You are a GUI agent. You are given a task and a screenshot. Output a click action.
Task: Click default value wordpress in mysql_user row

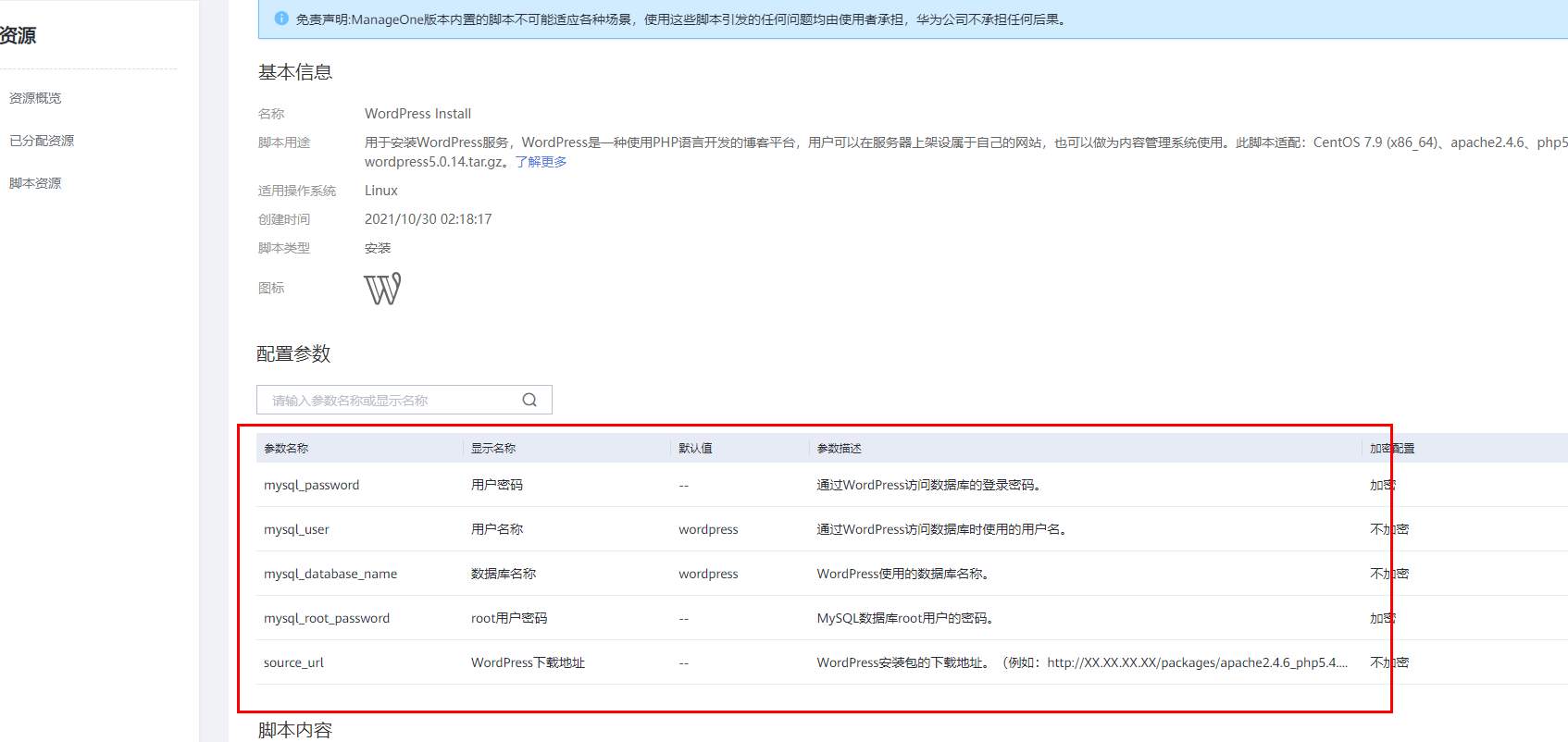[x=708, y=529]
